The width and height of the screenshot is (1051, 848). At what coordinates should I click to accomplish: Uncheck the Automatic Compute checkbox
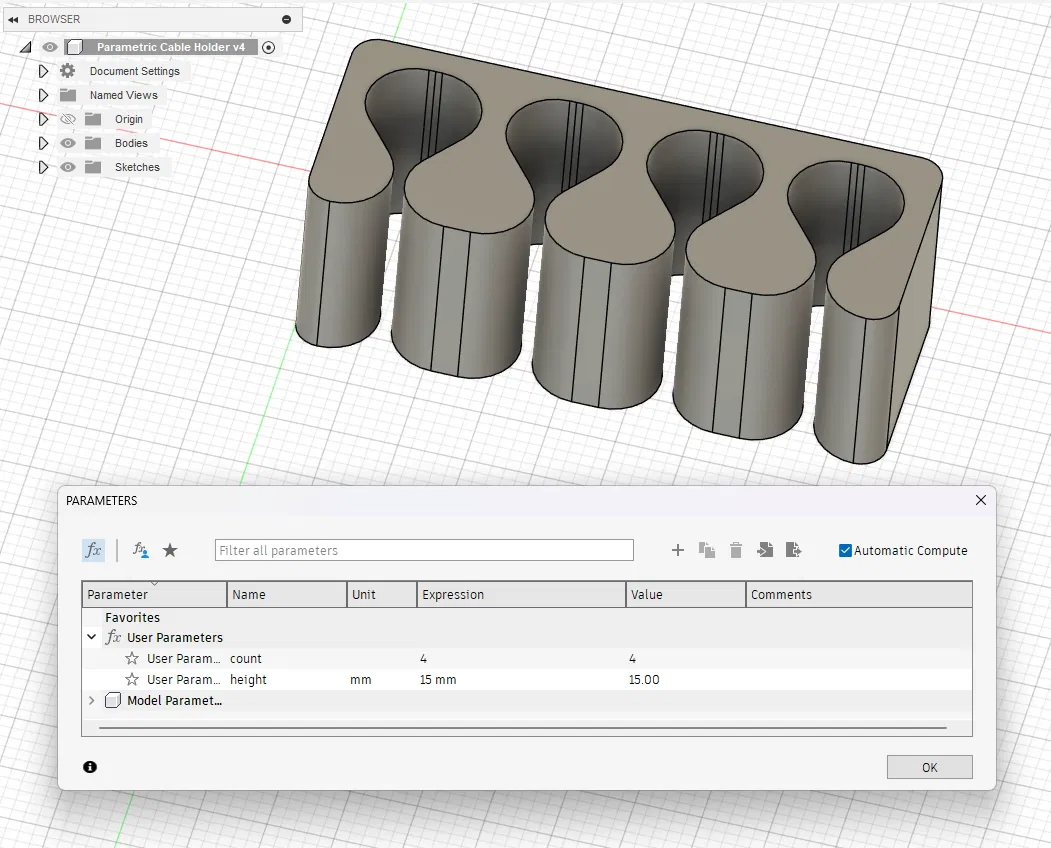pyautogui.click(x=845, y=550)
